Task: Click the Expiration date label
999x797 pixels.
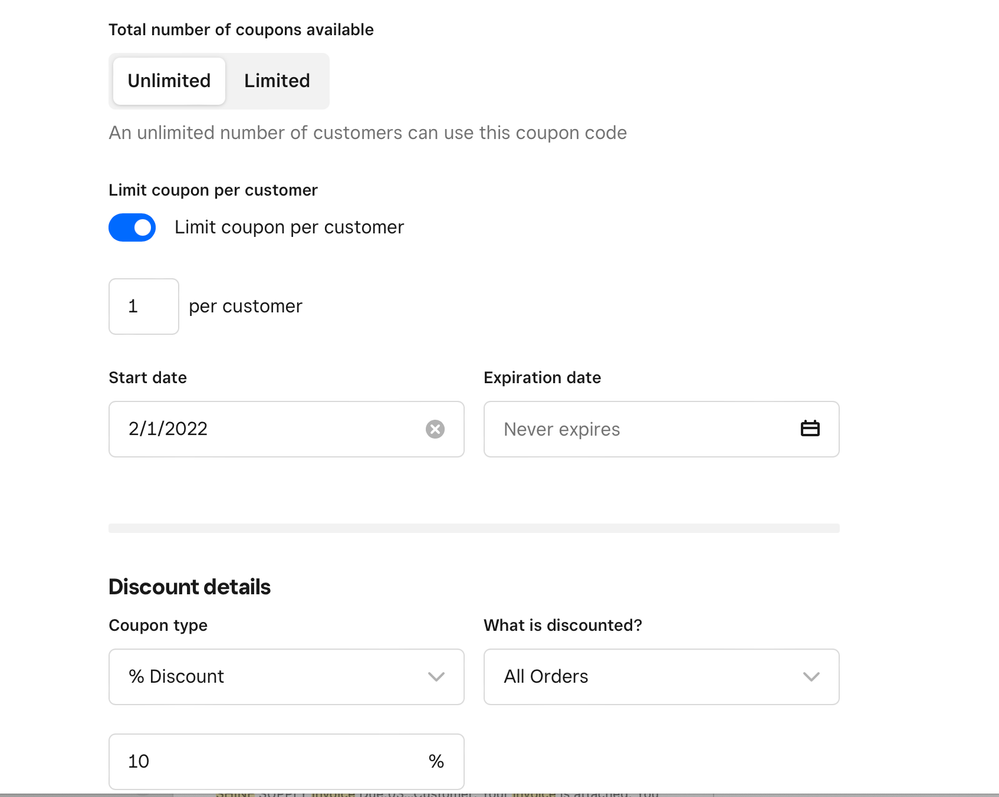Action: click(x=542, y=378)
